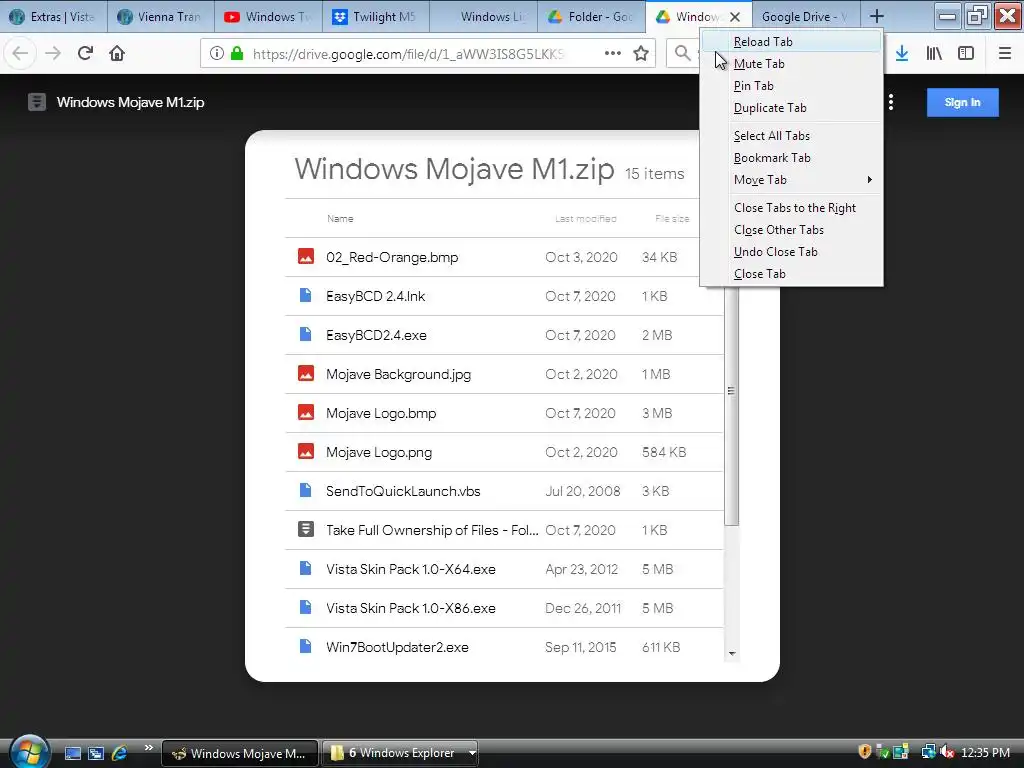Screen dimensions: 1024x768
Task: Click the image icon of Mojave Logo.png
Action: 306,451
